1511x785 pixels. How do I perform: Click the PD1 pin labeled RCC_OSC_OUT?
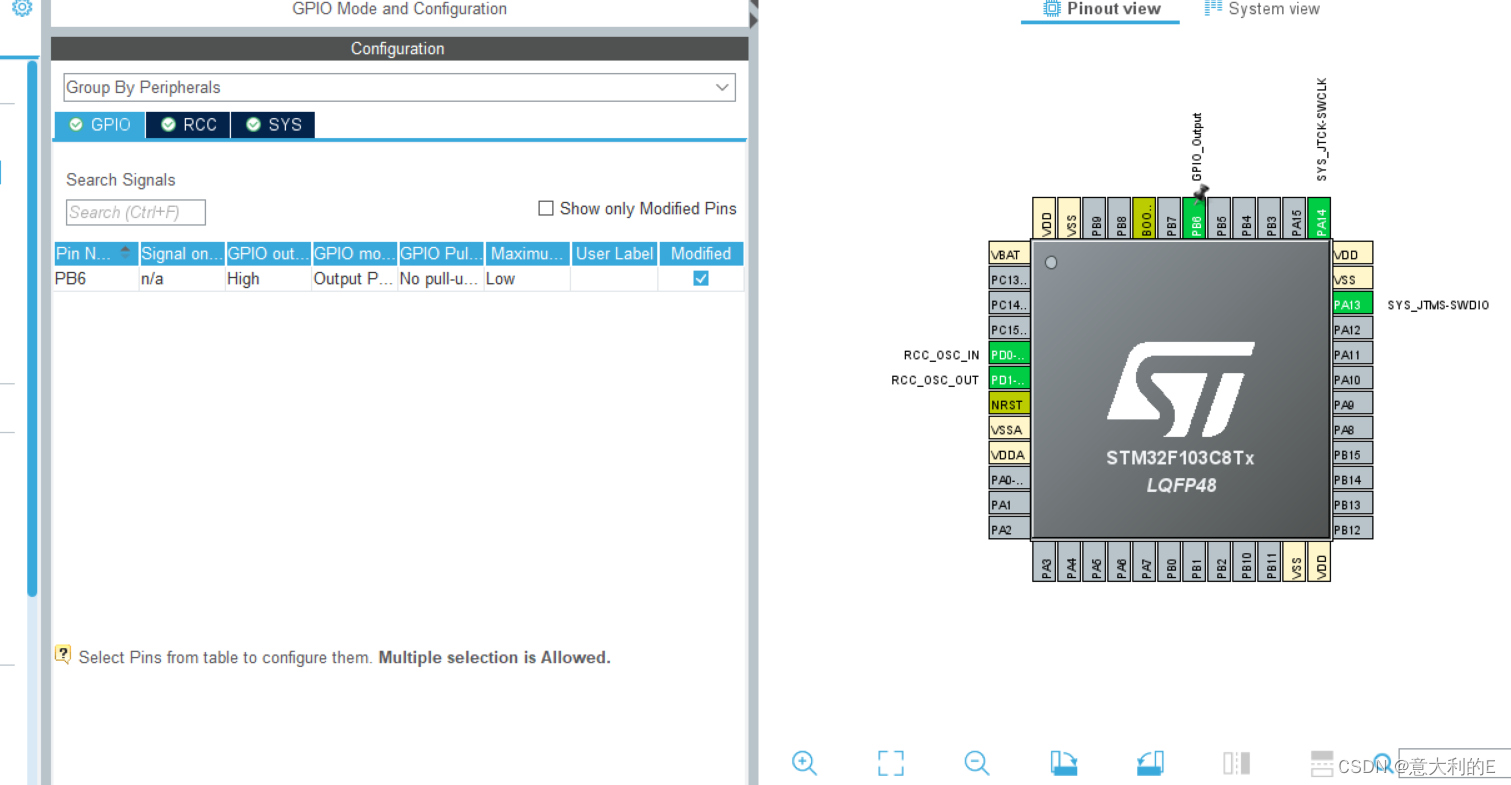pyautogui.click(x=1009, y=379)
